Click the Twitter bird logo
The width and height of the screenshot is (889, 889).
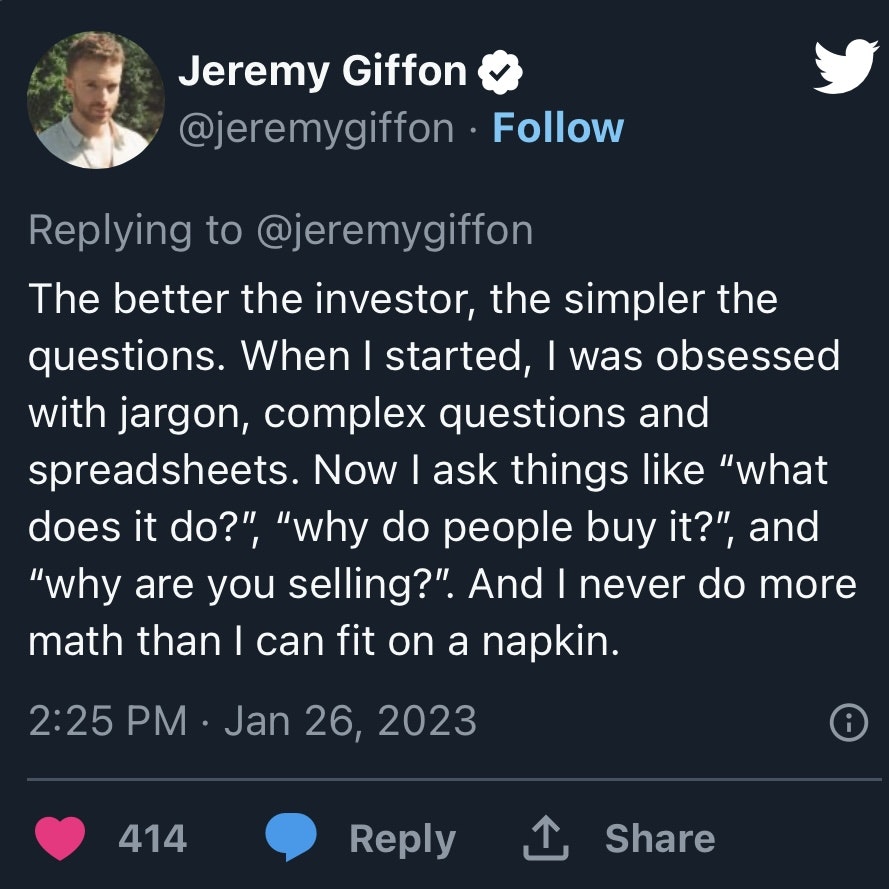click(x=845, y=66)
